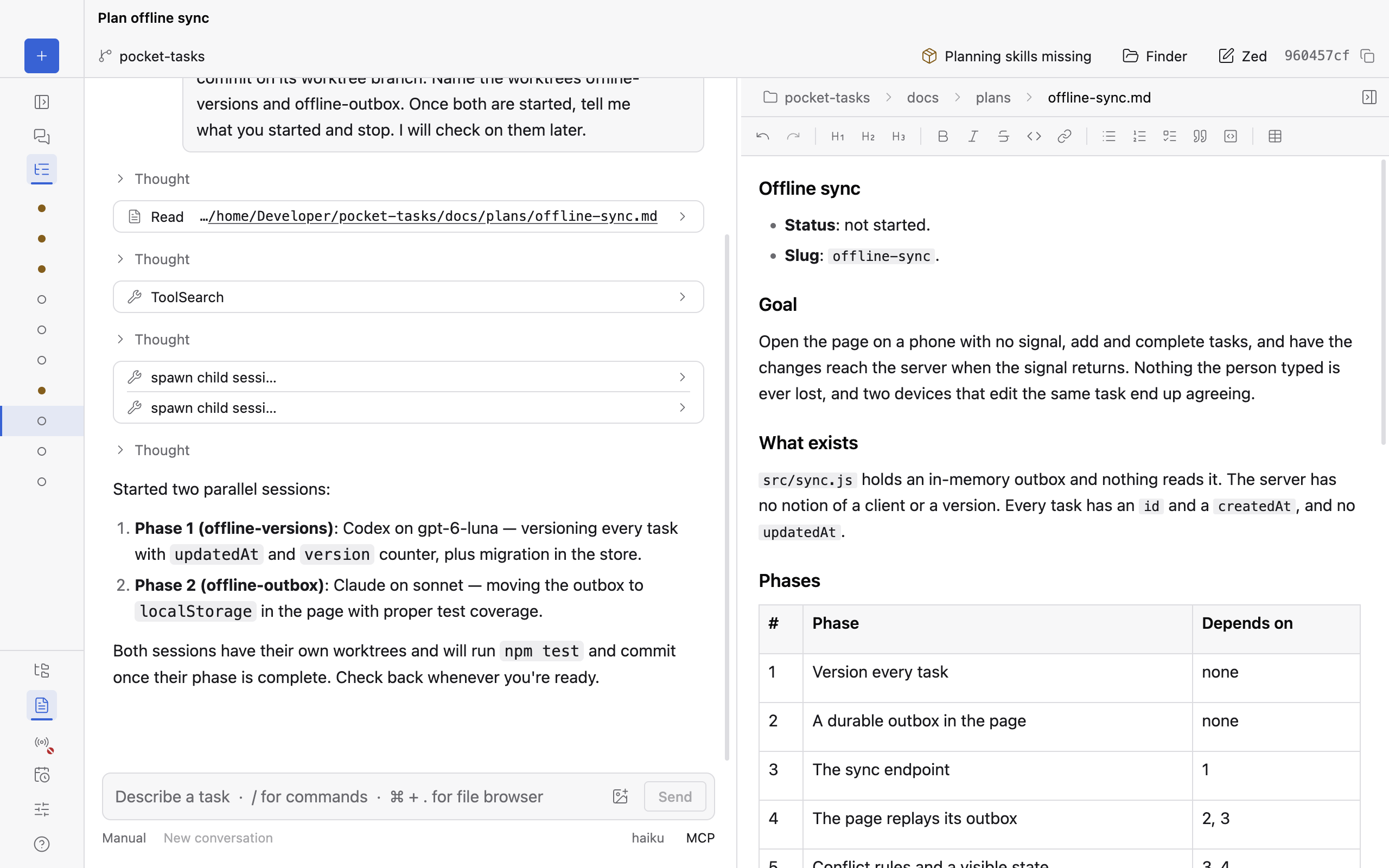Collapse the right document panel

pos(1369,97)
